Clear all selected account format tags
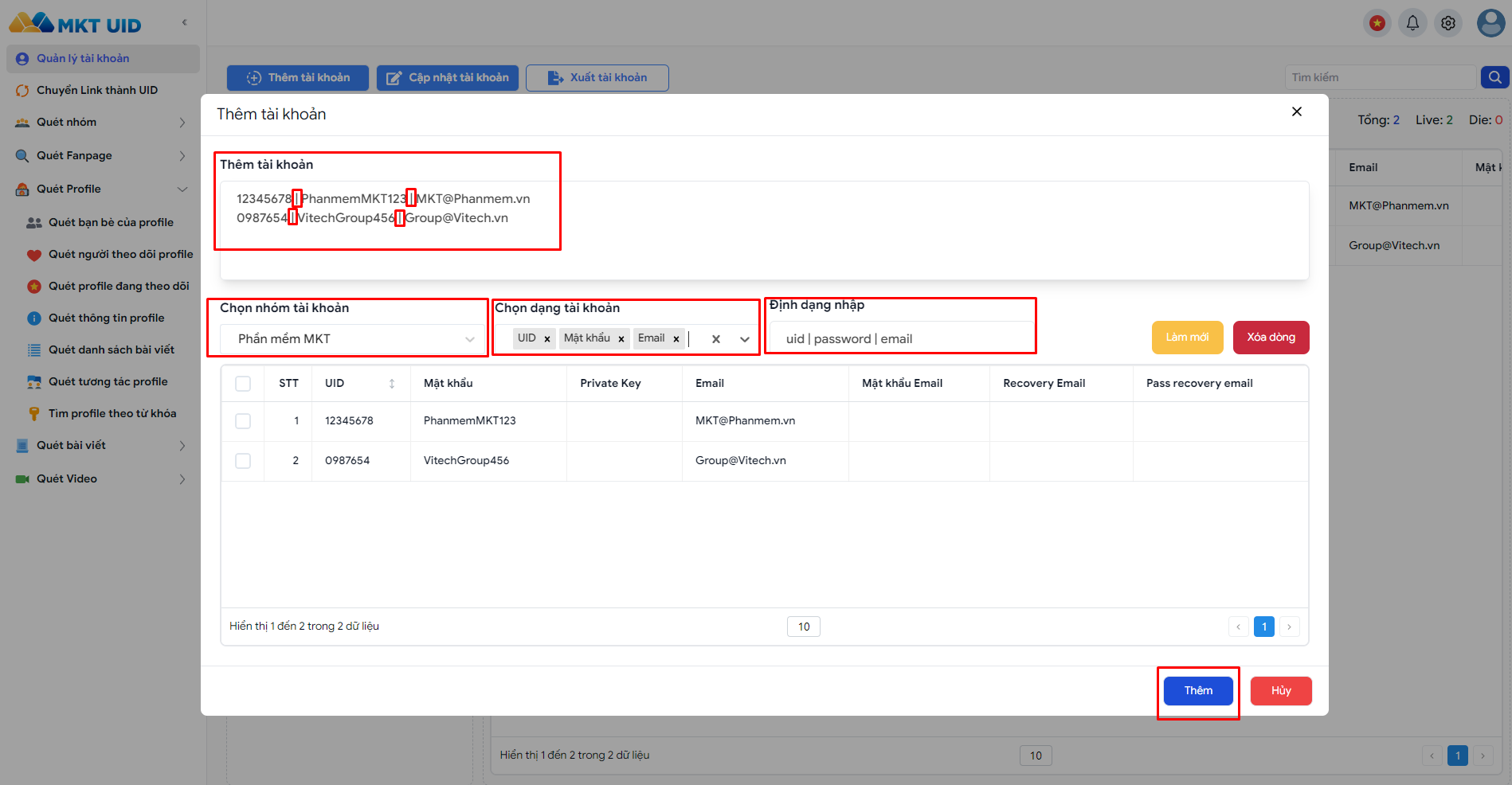The image size is (1512, 785). pos(716,339)
